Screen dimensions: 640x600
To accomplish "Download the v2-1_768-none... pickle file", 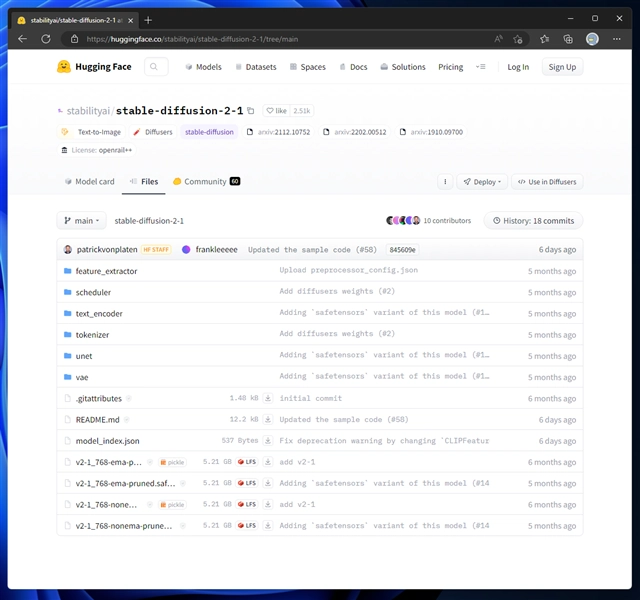I will 268,504.
